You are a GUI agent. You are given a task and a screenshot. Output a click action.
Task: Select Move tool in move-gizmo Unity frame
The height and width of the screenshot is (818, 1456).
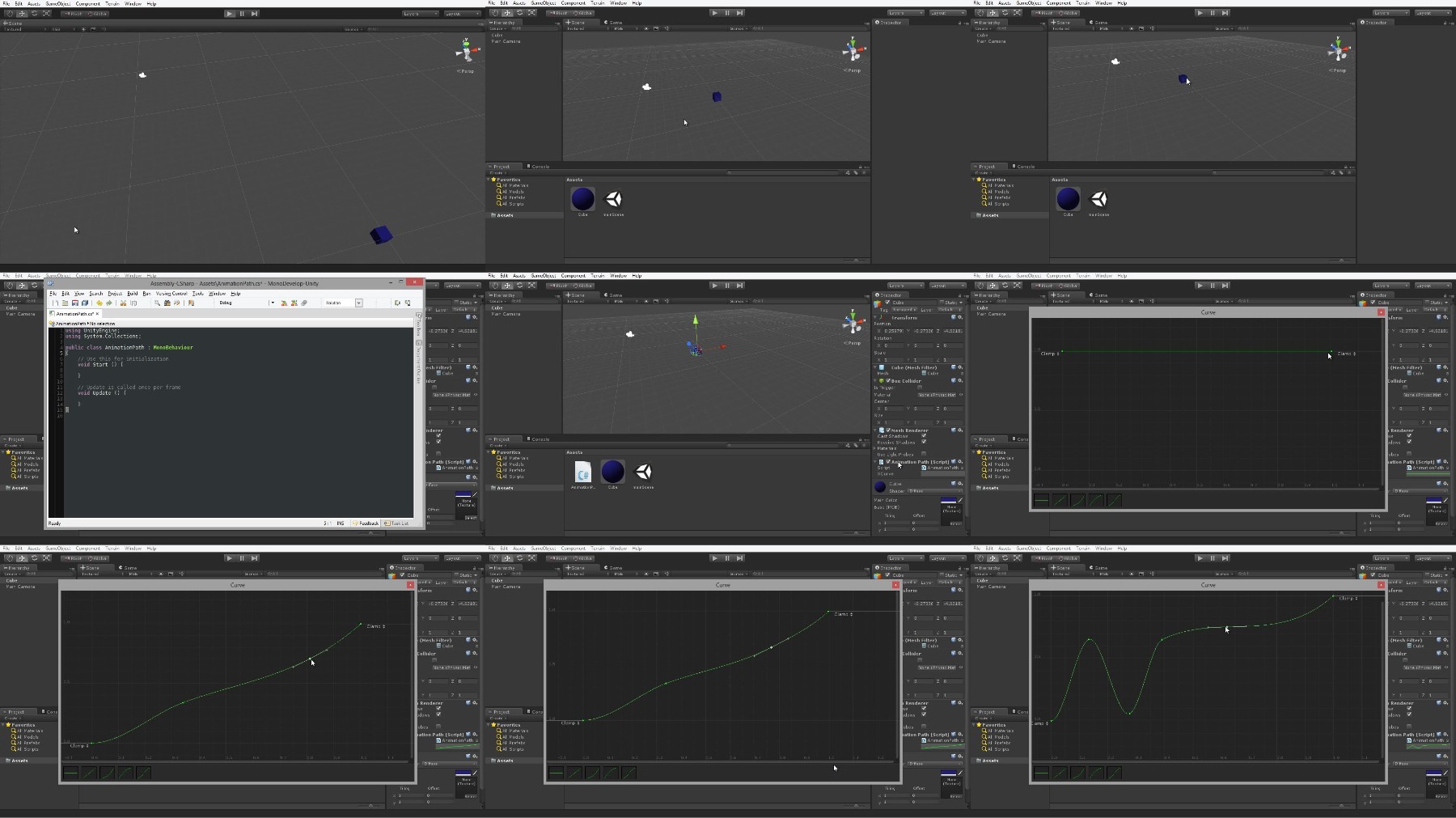507,286
